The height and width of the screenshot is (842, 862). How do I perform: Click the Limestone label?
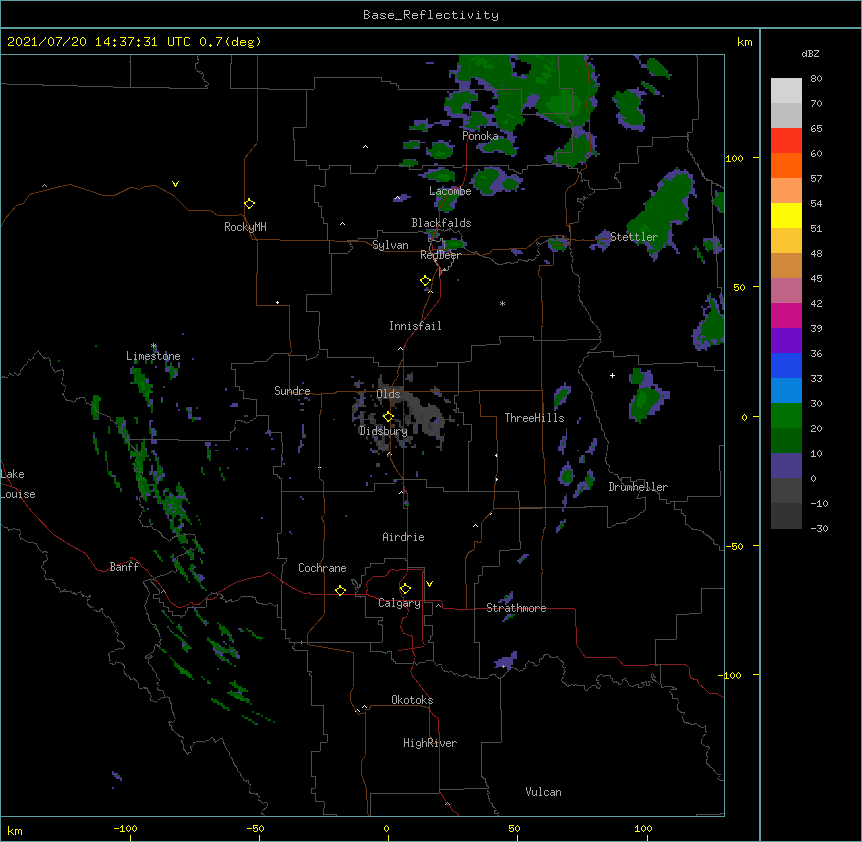coord(153,356)
